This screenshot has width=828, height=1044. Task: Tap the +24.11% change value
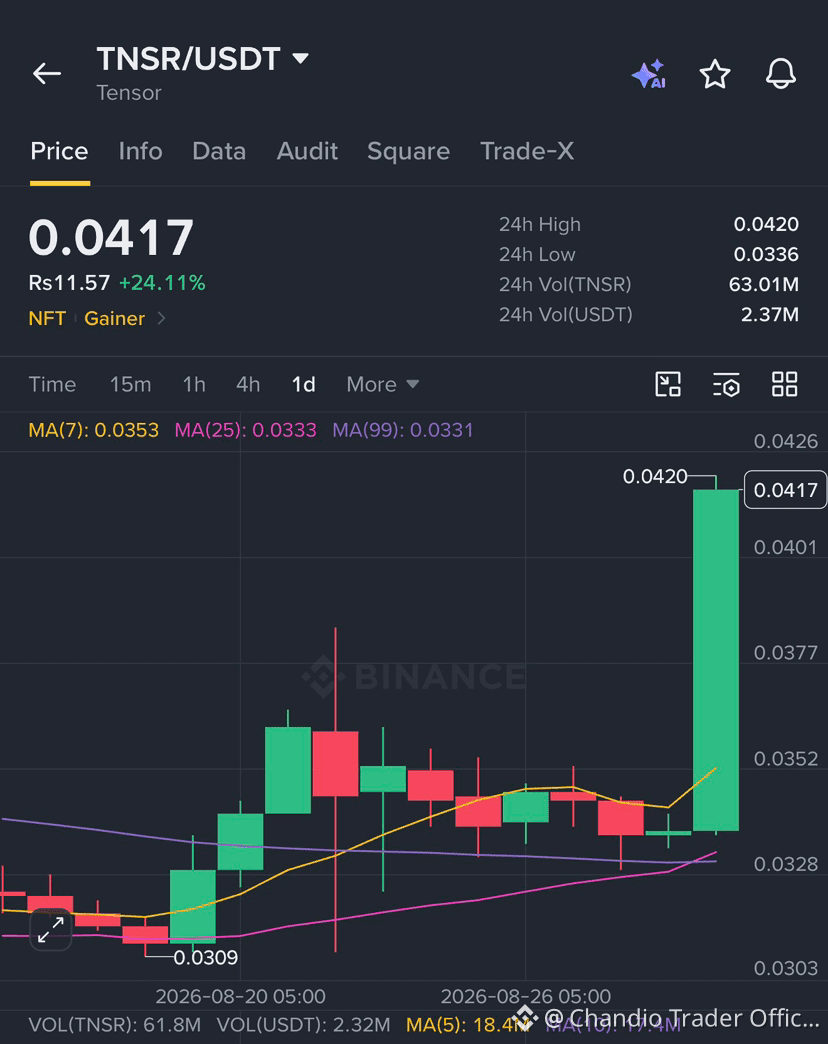coord(162,283)
